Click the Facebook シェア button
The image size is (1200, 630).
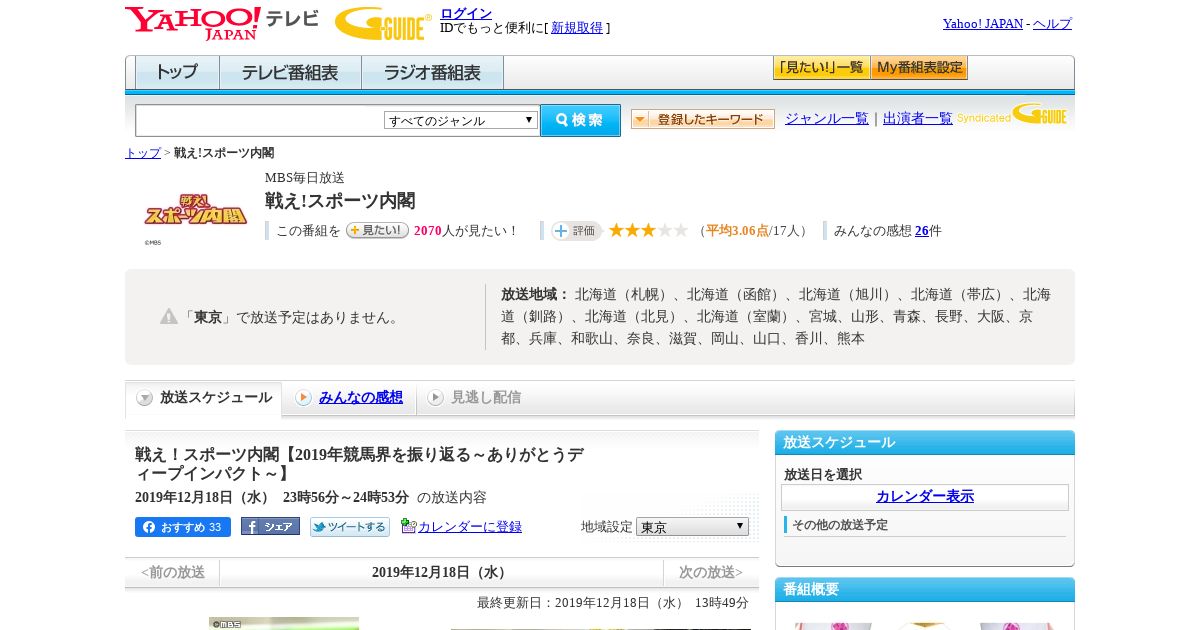click(x=270, y=526)
